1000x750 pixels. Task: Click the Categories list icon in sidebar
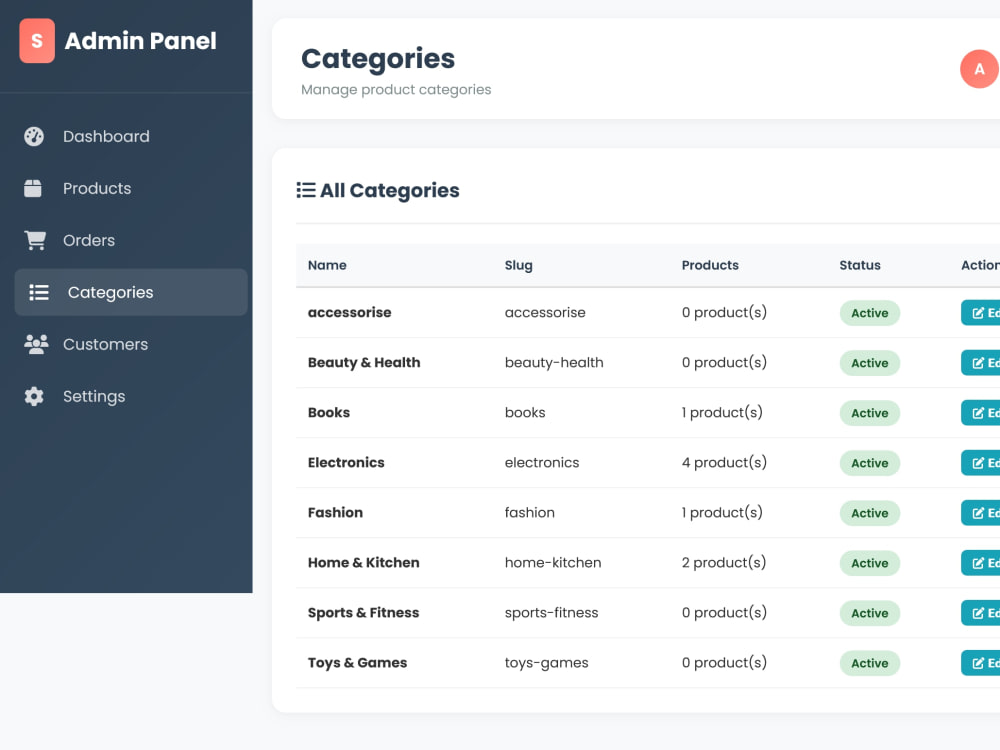(39, 292)
